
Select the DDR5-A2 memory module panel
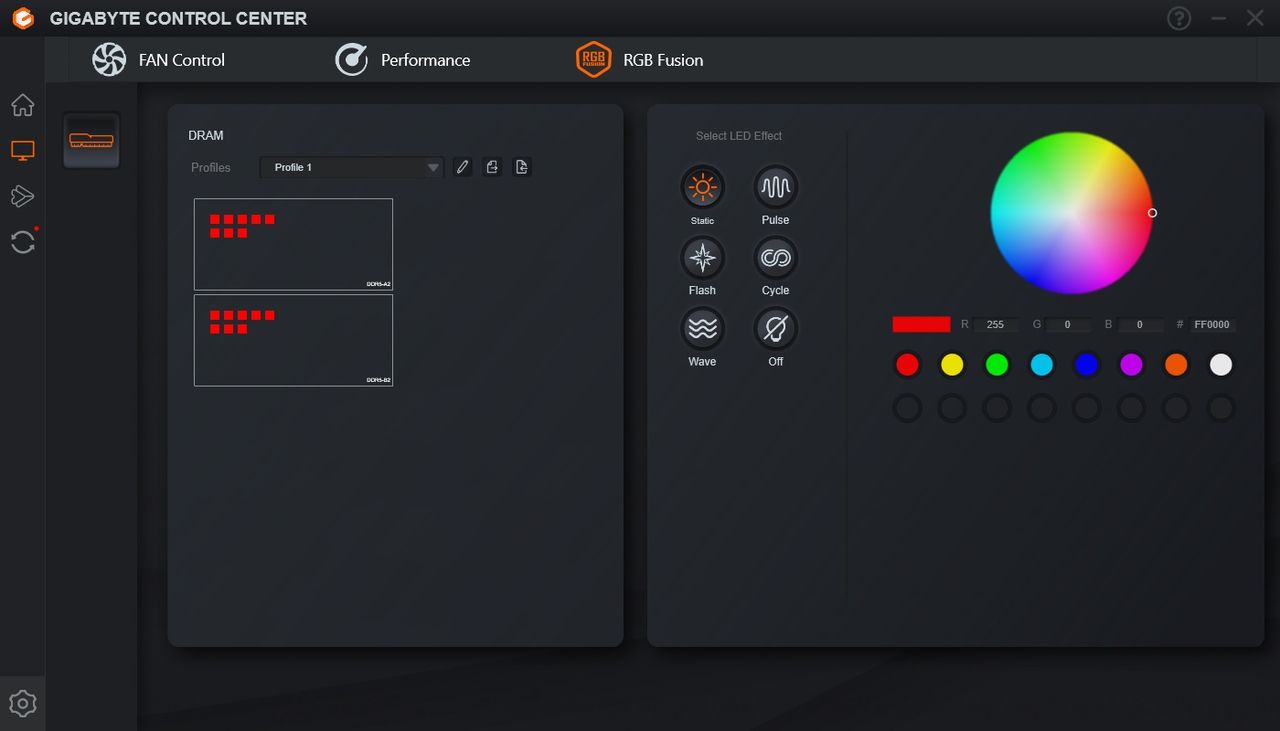tap(293, 244)
